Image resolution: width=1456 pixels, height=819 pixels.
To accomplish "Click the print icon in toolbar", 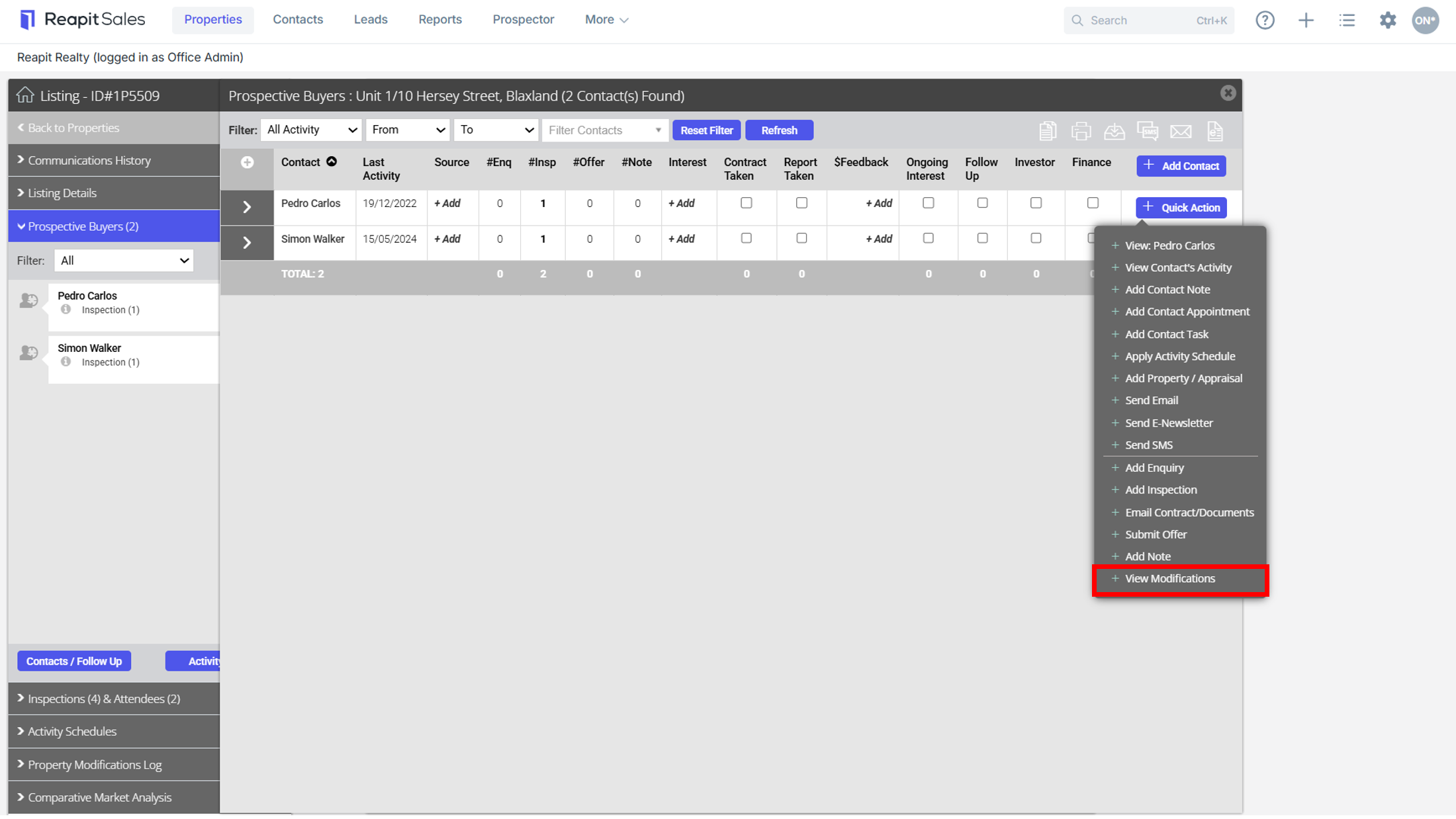I will (x=1081, y=131).
